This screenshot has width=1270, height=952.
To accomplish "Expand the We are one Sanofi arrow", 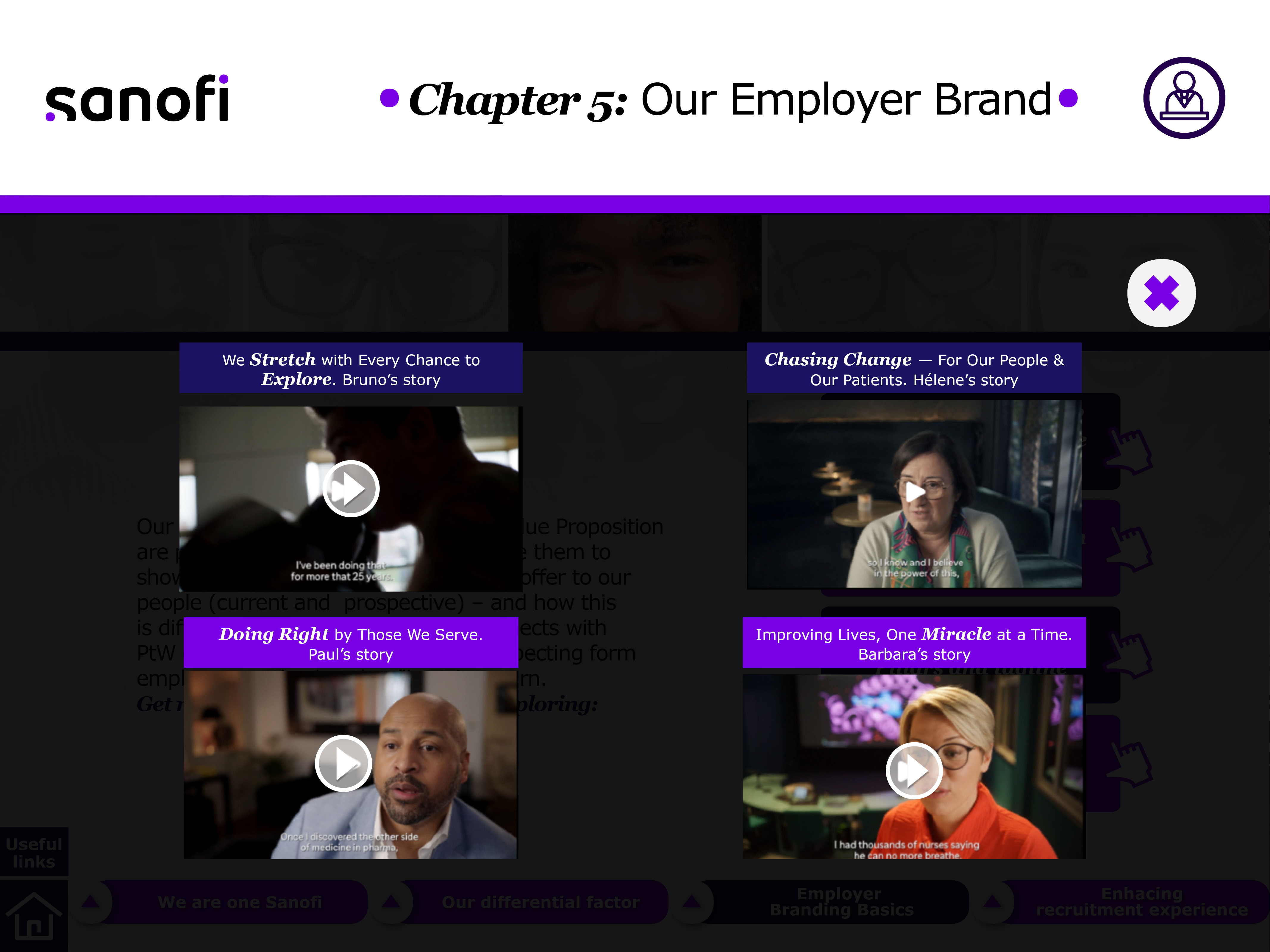I will (90, 901).
